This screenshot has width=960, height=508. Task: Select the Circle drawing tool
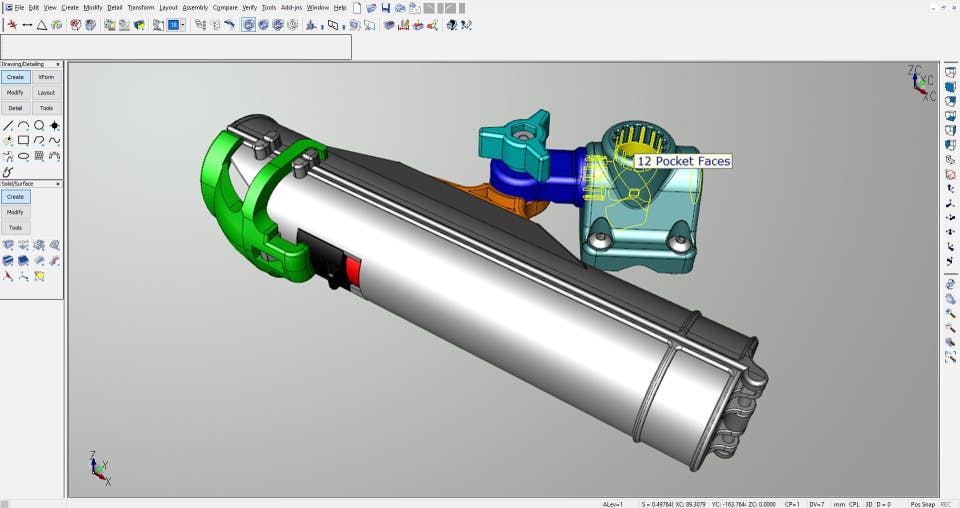[39, 125]
